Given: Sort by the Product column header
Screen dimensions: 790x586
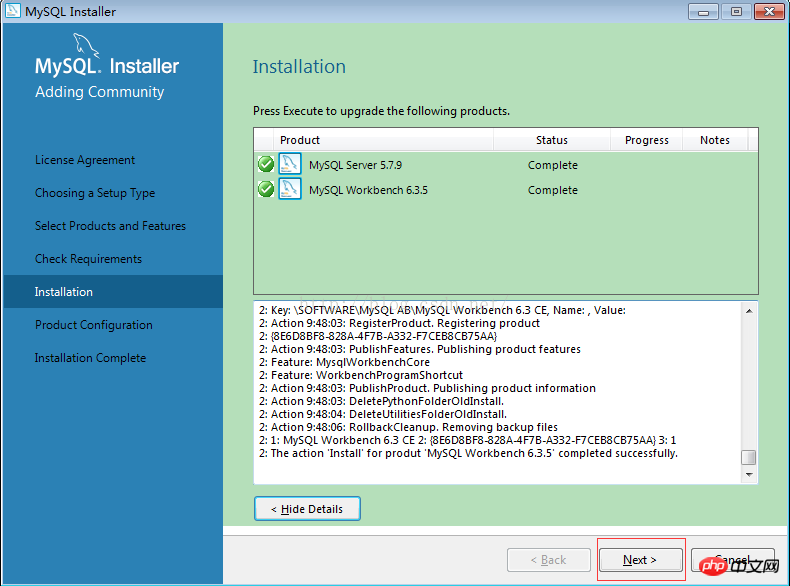Looking at the screenshot, I should click(383, 140).
